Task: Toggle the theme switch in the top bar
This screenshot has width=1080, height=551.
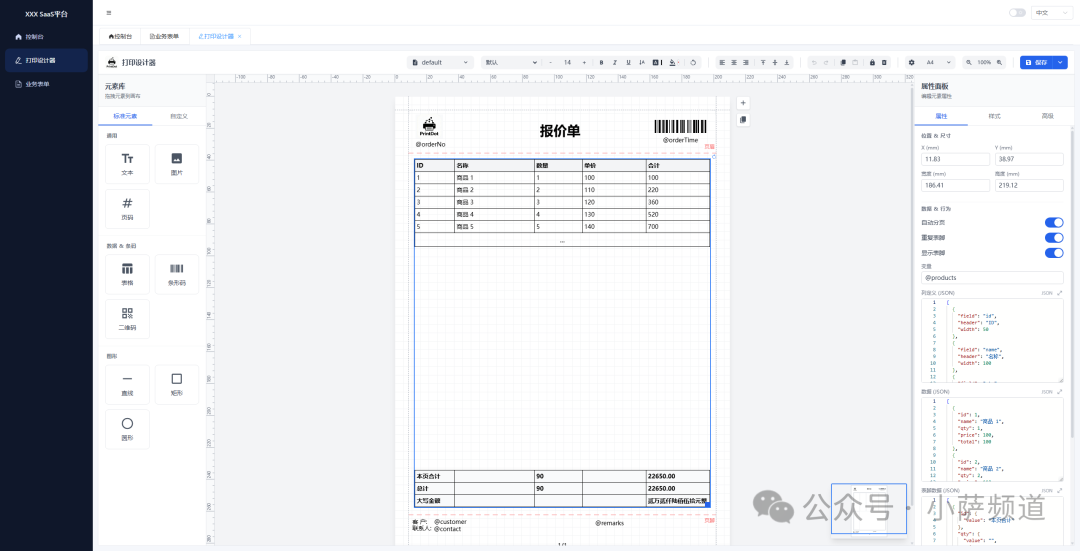Action: coord(1017,12)
